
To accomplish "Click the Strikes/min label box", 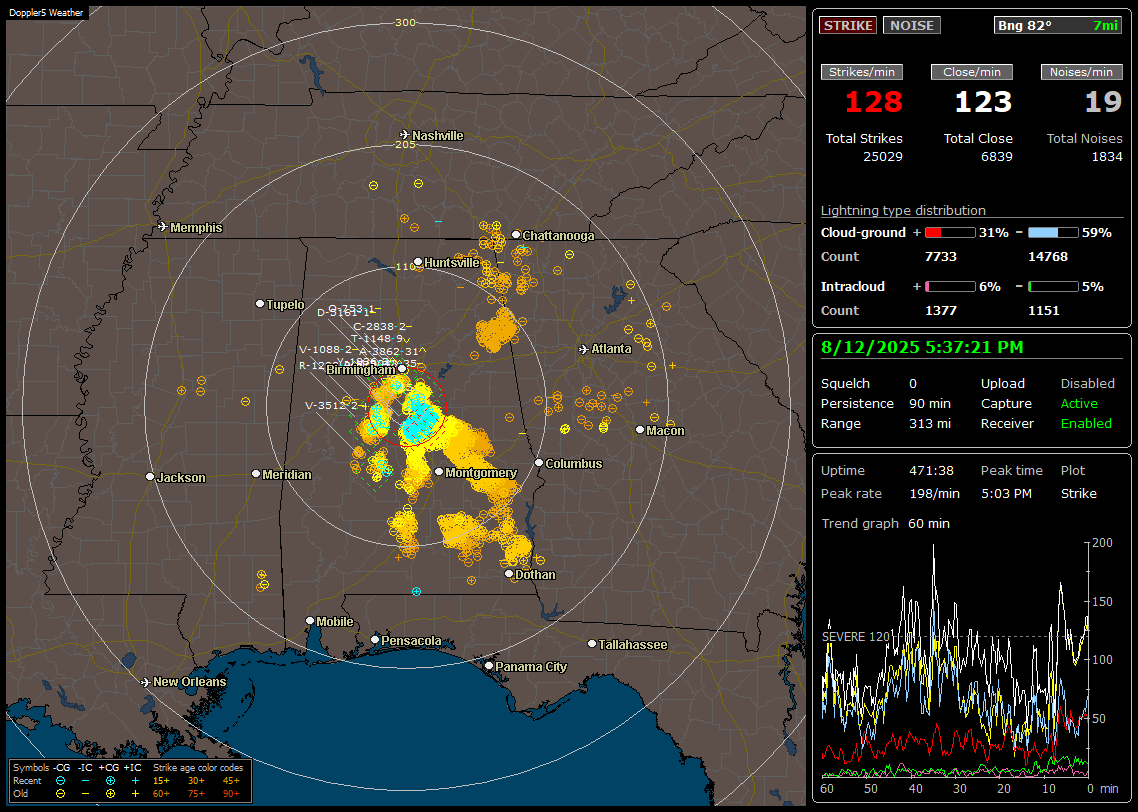I will pos(861,72).
